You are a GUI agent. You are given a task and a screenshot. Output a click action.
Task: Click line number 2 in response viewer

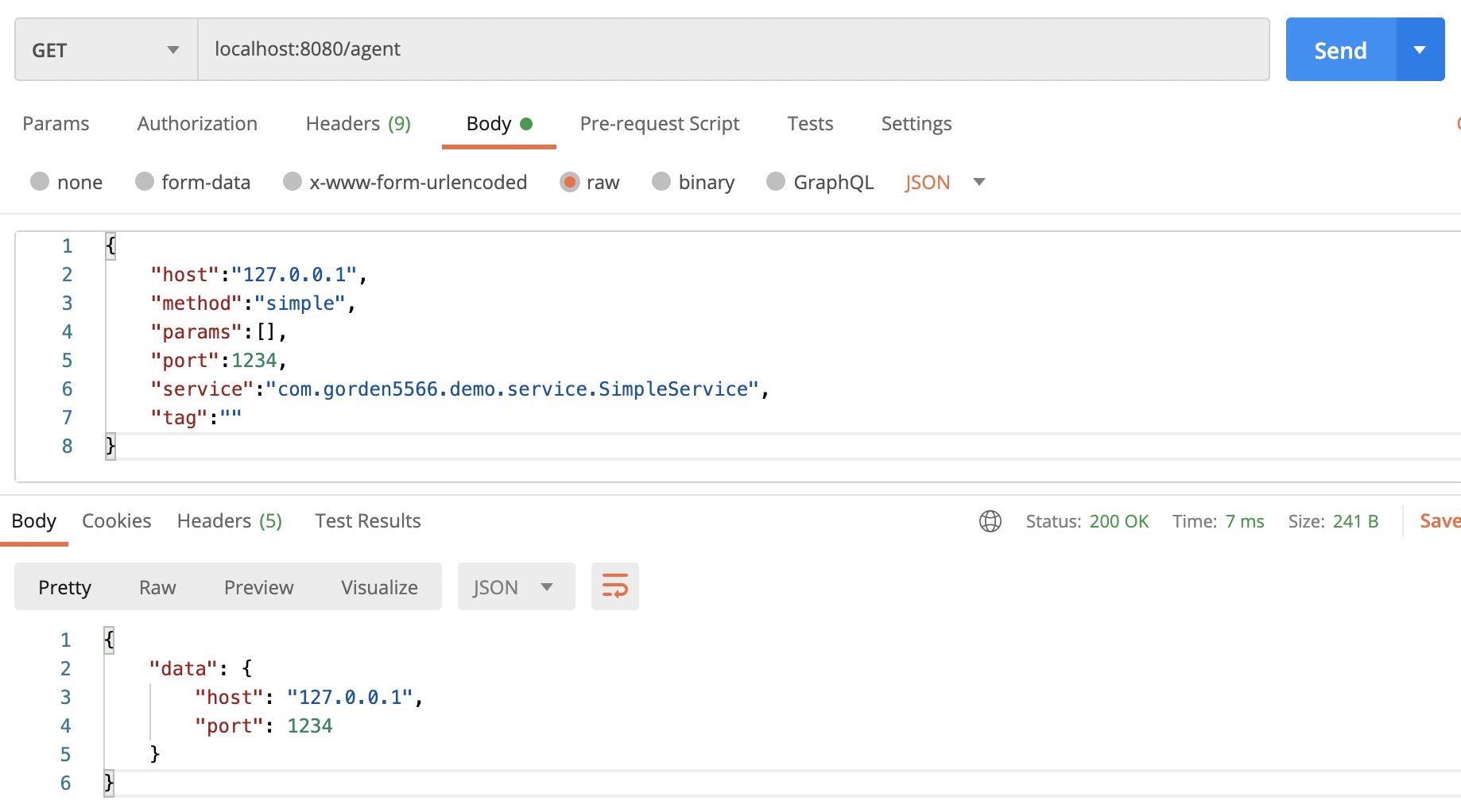[65, 669]
